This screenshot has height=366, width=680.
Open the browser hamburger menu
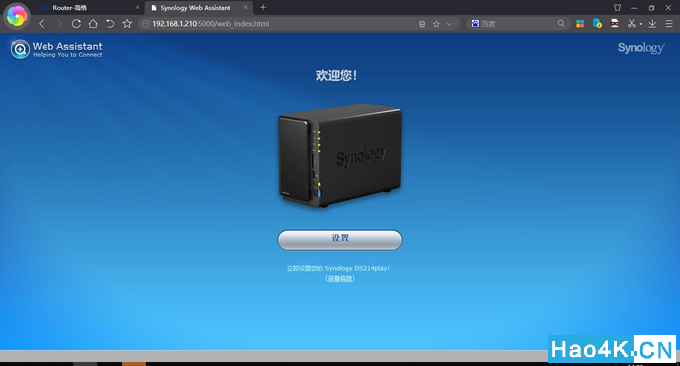(x=669, y=24)
